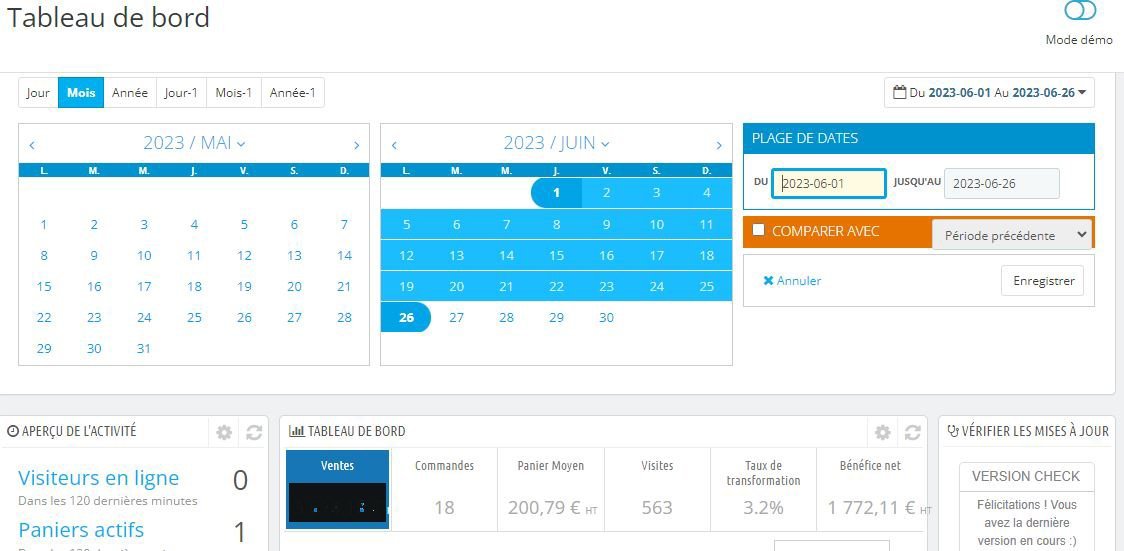
Task: Click the Enregistrer button
Action: point(1042,281)
